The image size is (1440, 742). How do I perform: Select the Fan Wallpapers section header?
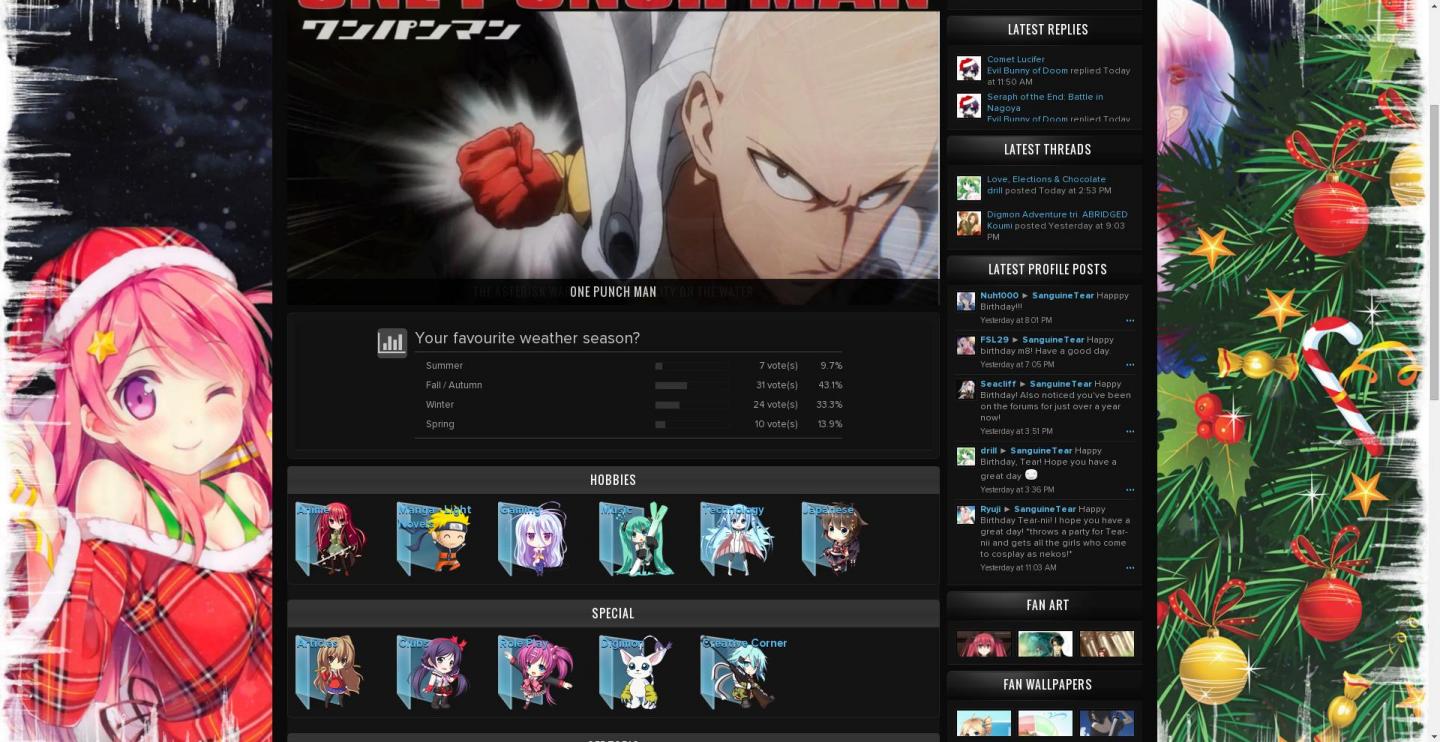click(1047, 684)
